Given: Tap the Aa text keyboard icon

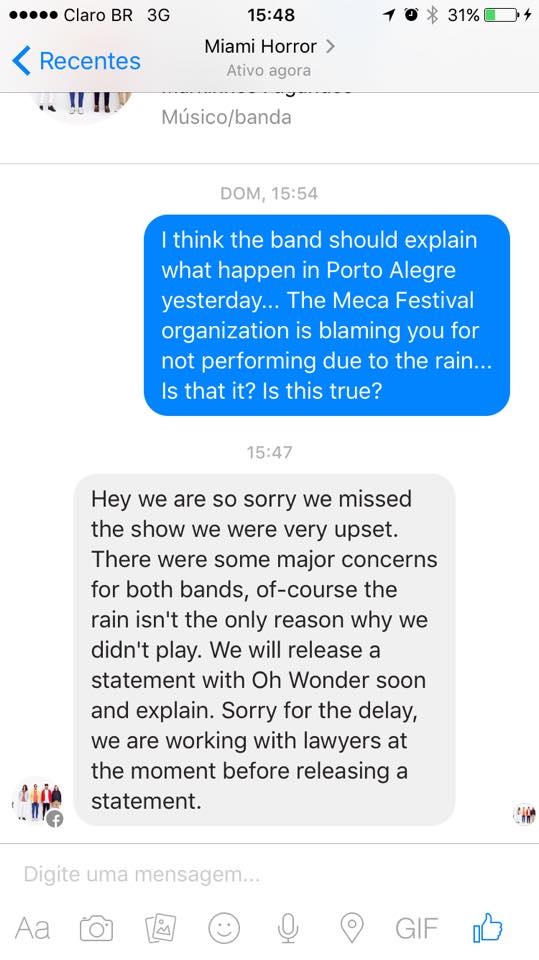Looking at the screenshot, I should [x=32, y=928].
